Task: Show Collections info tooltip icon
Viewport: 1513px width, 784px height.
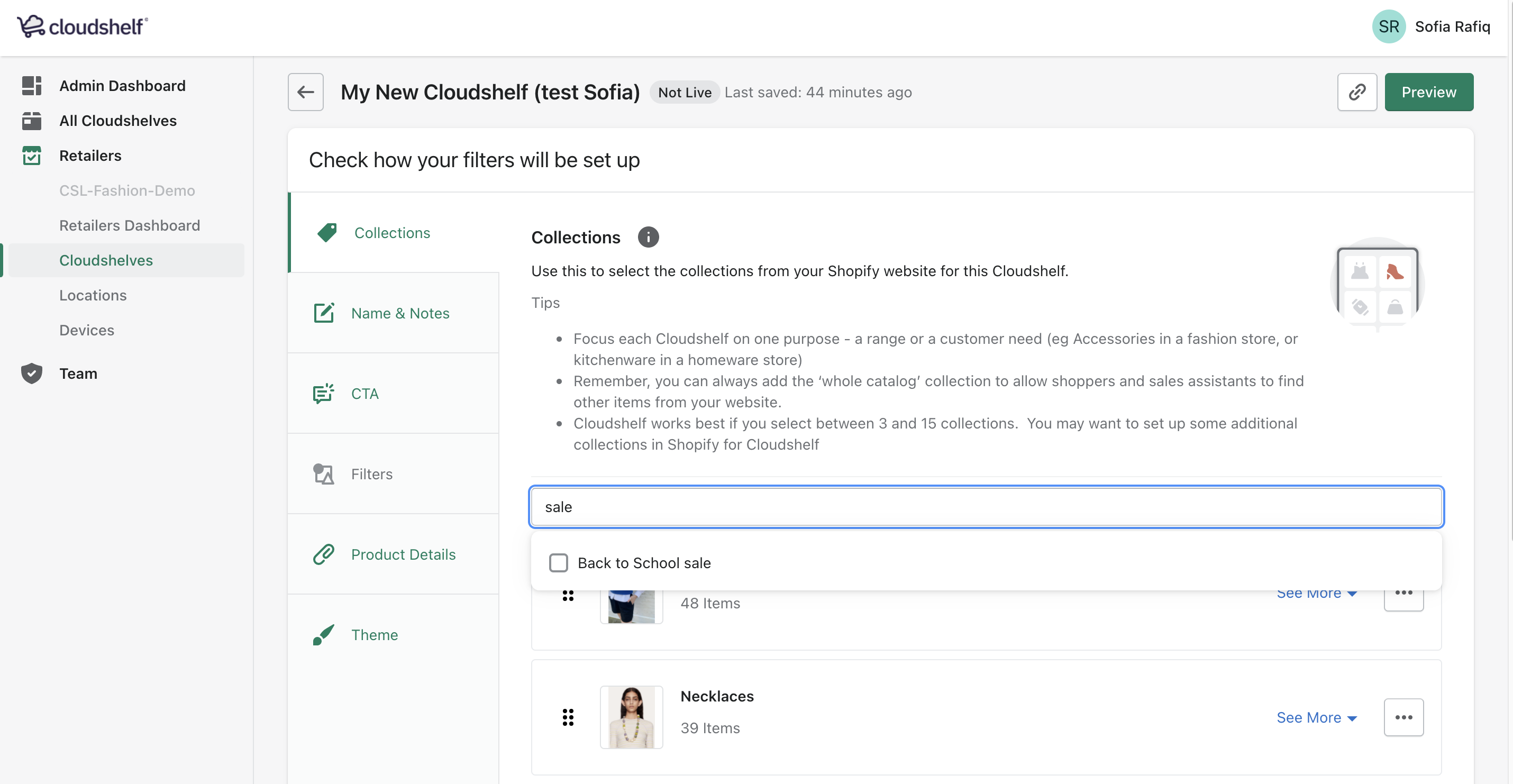Action: [648, 237]
